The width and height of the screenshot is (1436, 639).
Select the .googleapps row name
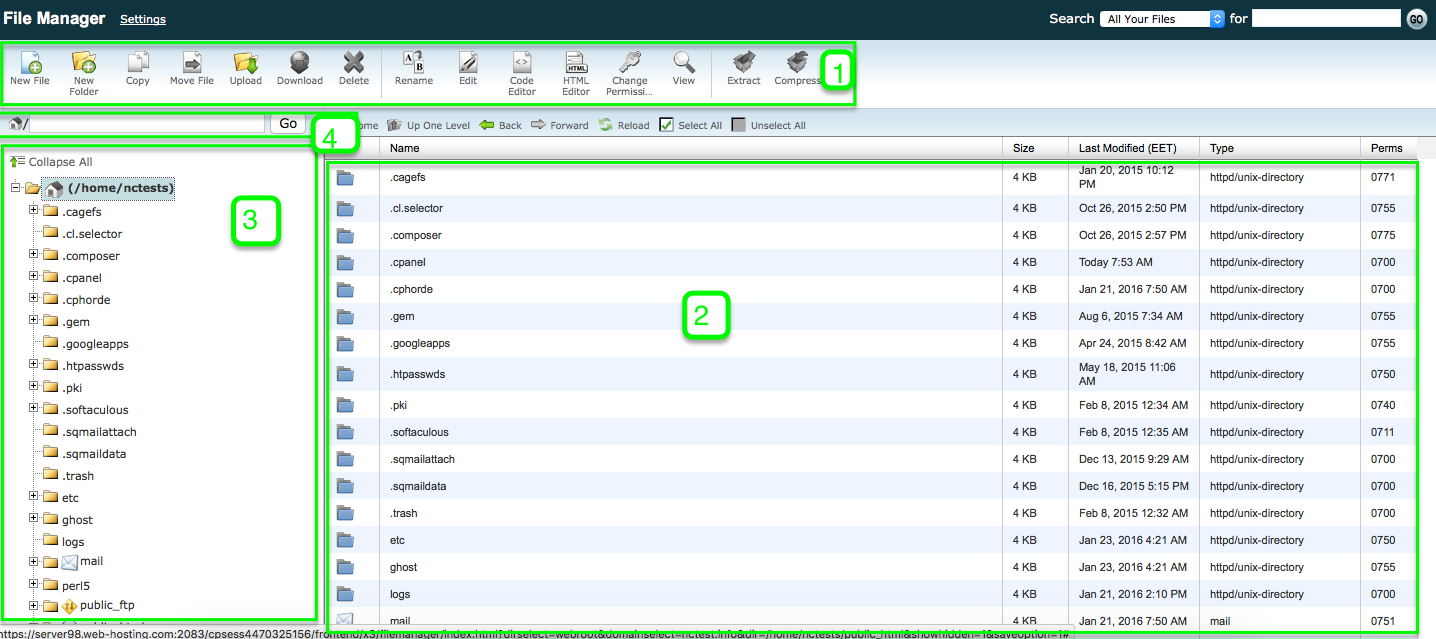(x=420, y=344)
